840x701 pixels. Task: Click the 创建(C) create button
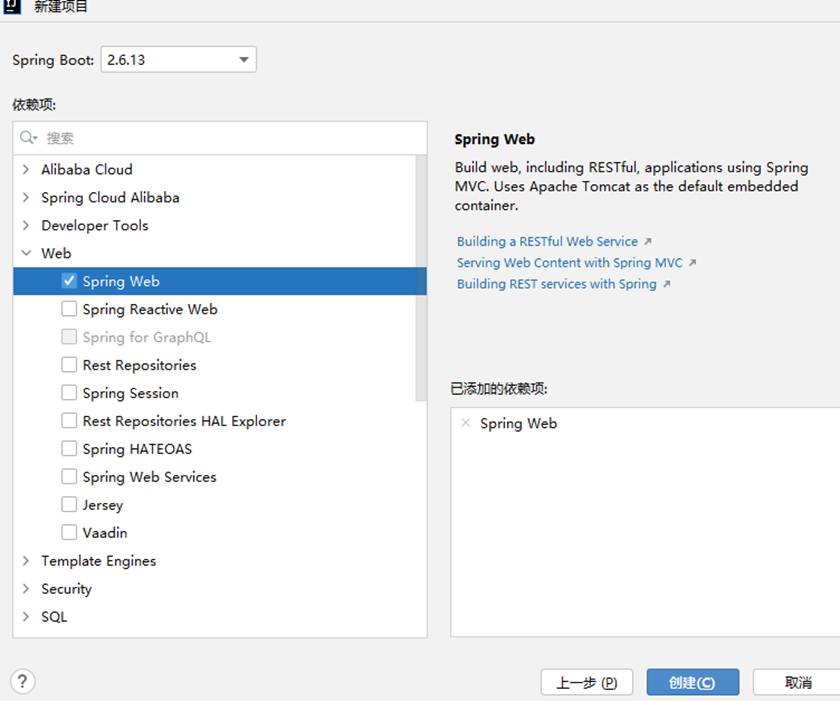tap(693, 682)
